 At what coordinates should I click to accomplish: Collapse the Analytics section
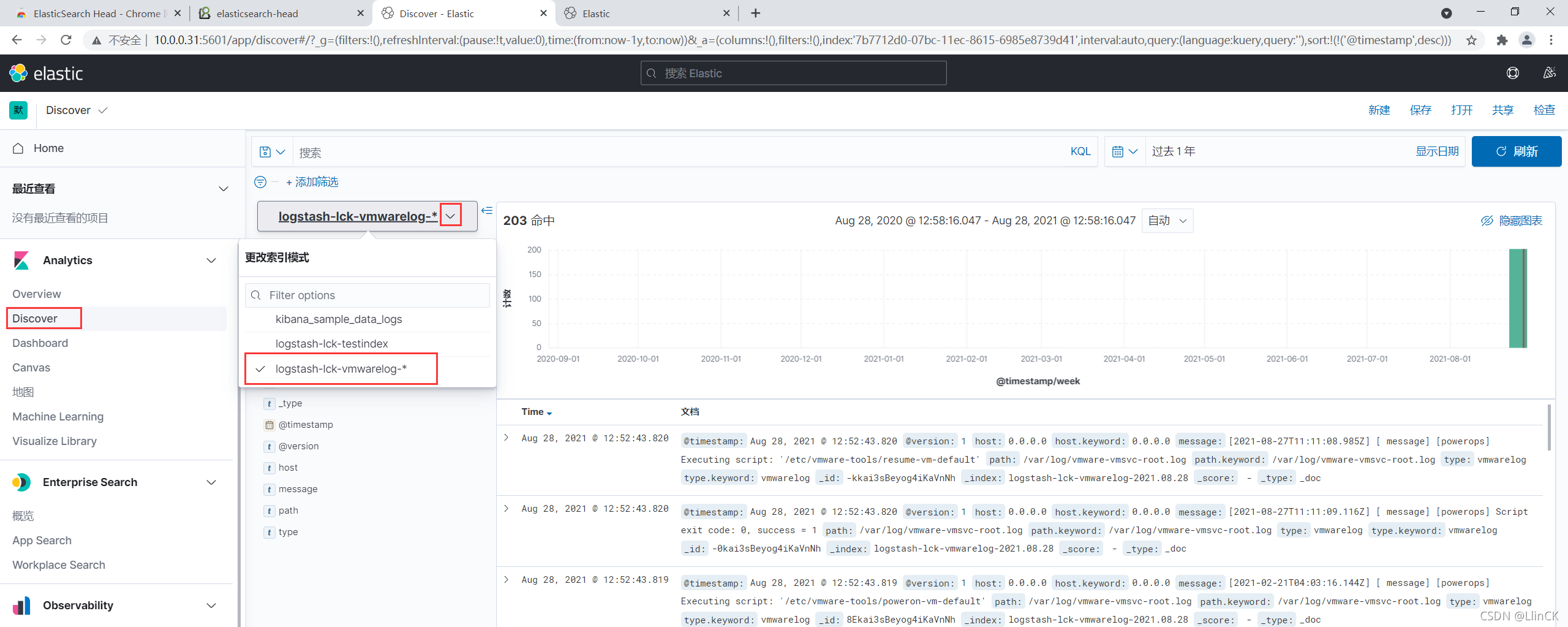coord(211,260)
